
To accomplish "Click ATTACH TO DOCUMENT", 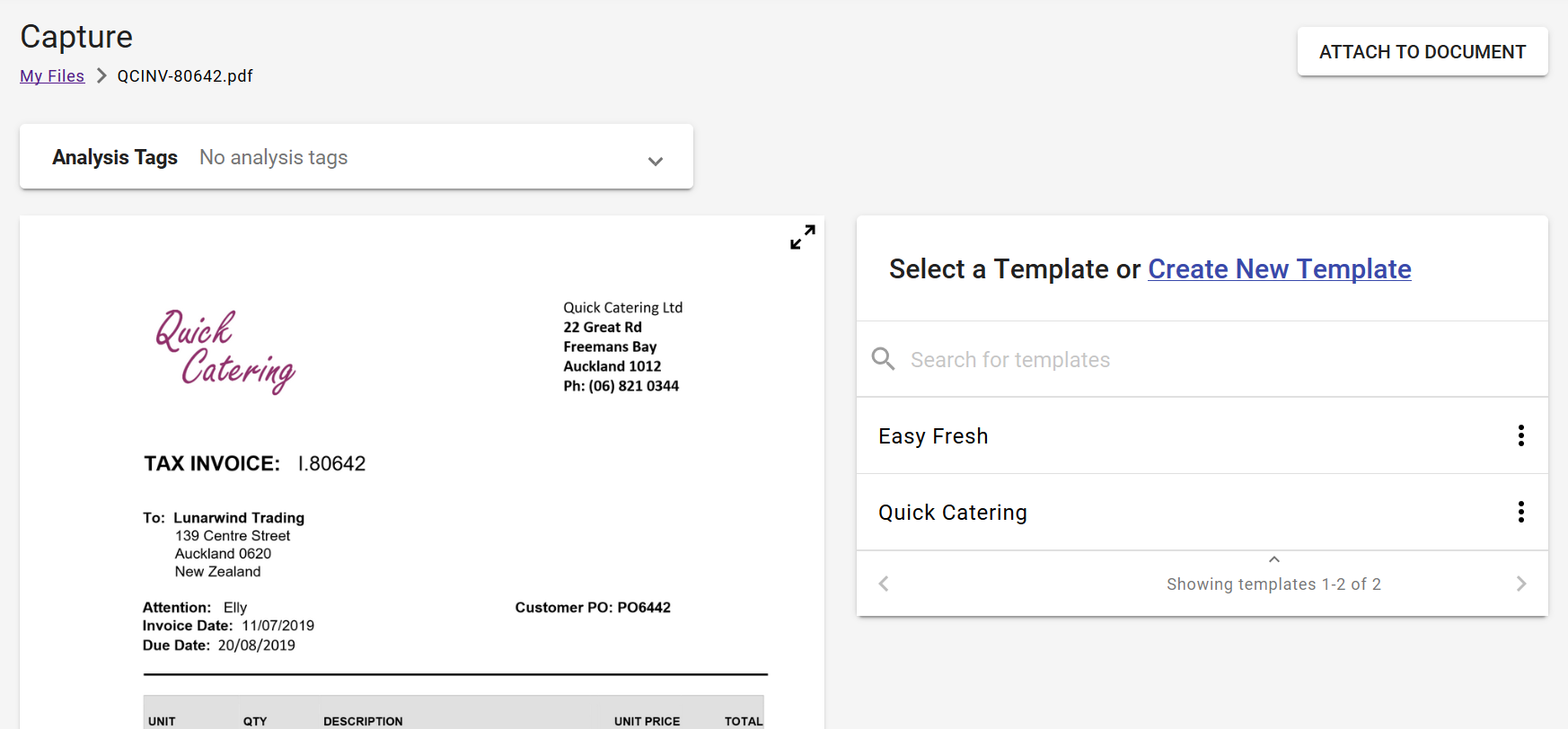I will click(1422, 51).
